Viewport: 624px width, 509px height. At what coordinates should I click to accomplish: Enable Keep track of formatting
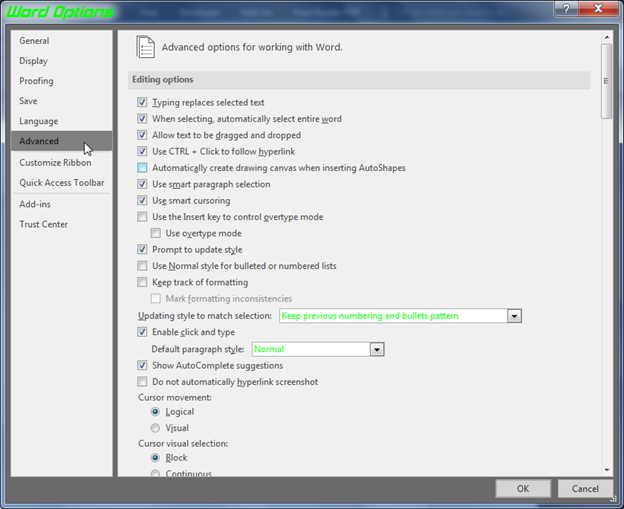click(x=142, y=282)
